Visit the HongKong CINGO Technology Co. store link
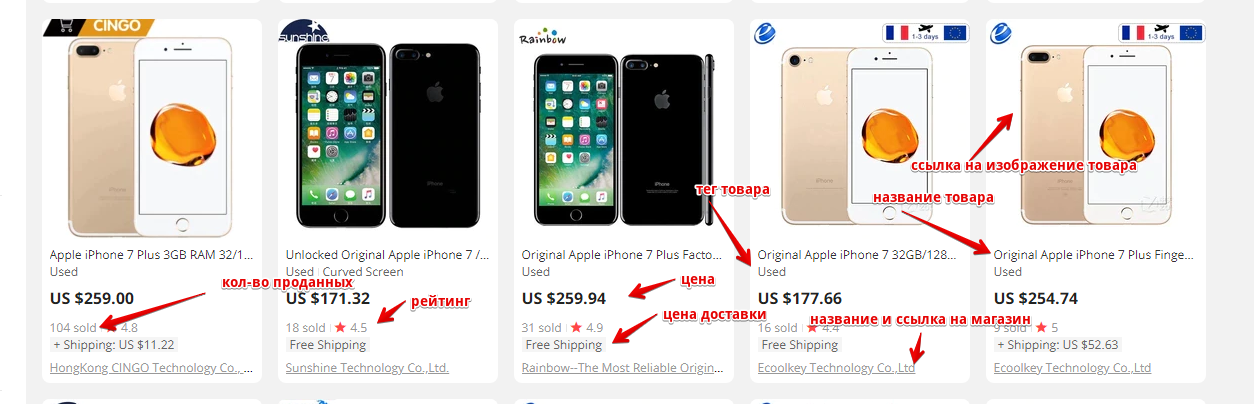The height and width of the screenshot is (404, 1254). (150, 368)
